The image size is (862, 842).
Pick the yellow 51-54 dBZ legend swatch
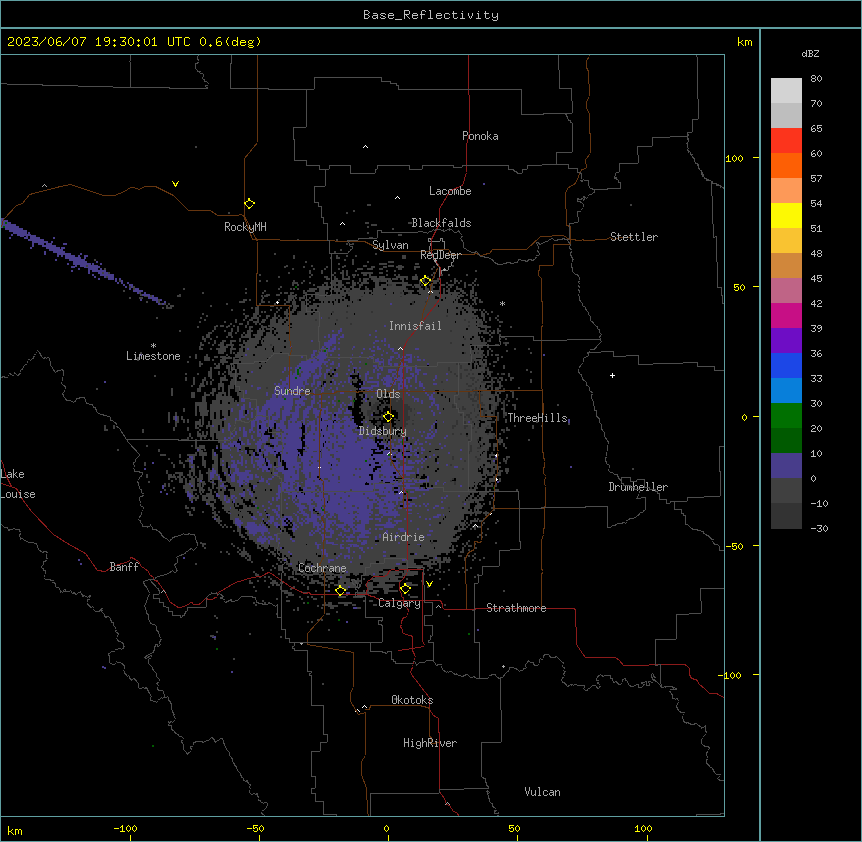pyautogui.click(x=786, y=216)
